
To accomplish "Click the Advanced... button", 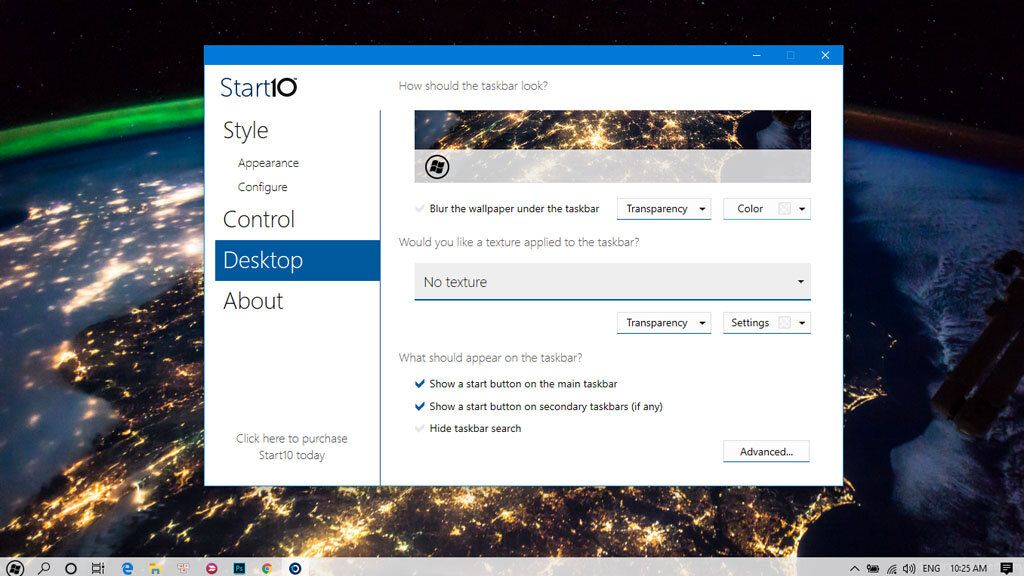I will [x=766, y=451].
